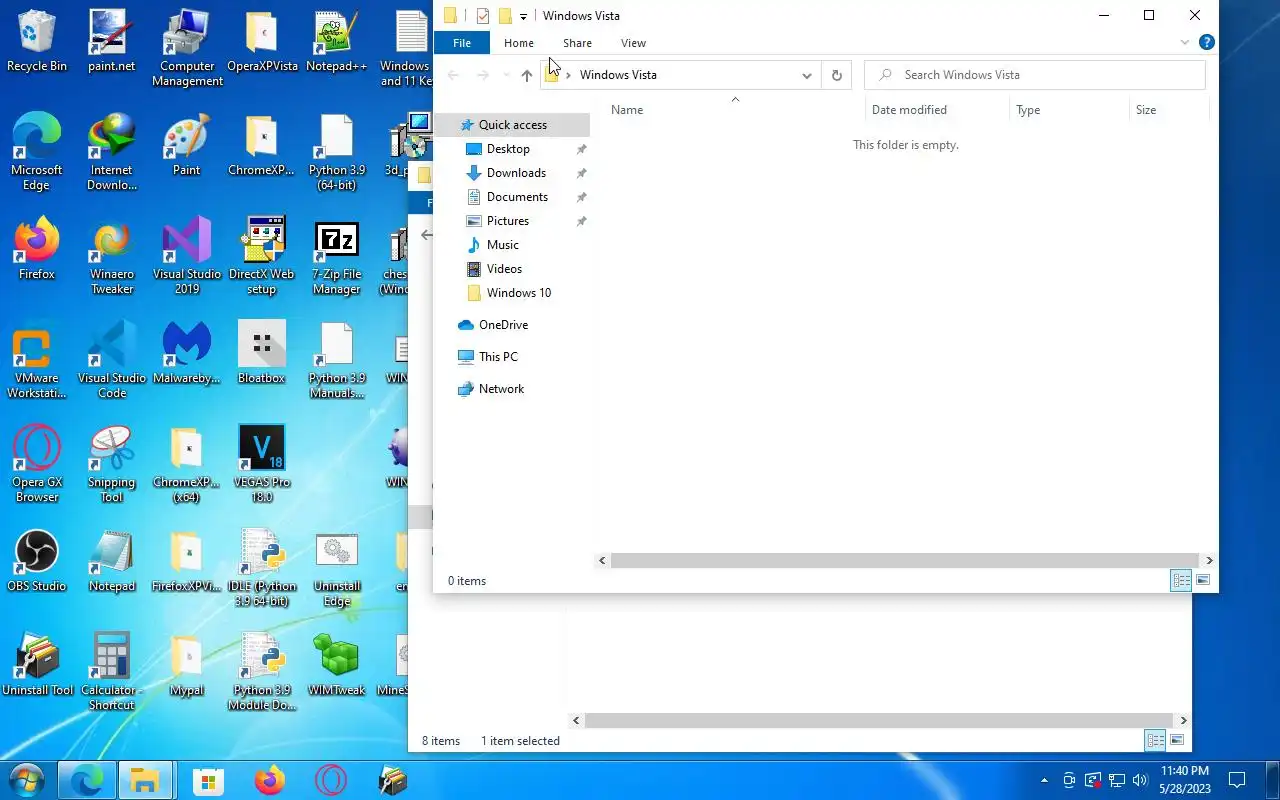The height and width of the screenshot is (800, 1280).
Task: Open the recent locations dropdown arrow
Action: (506, 75)
